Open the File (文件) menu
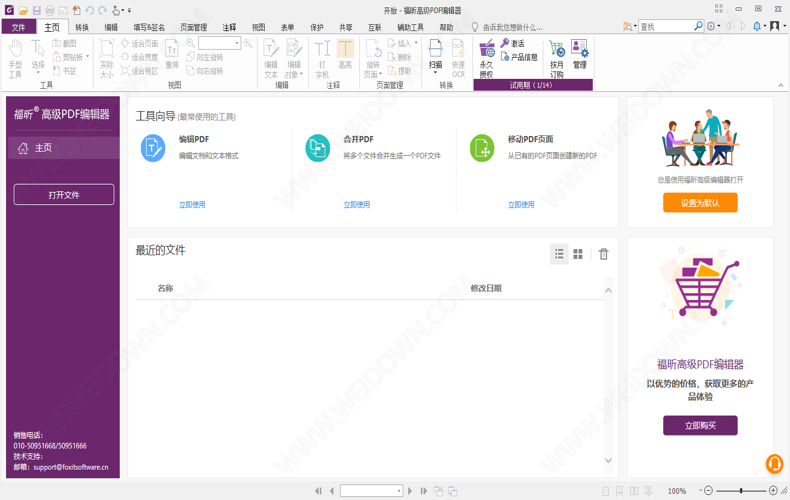Viewport: 790px width, 500px height. pos(19,27)
